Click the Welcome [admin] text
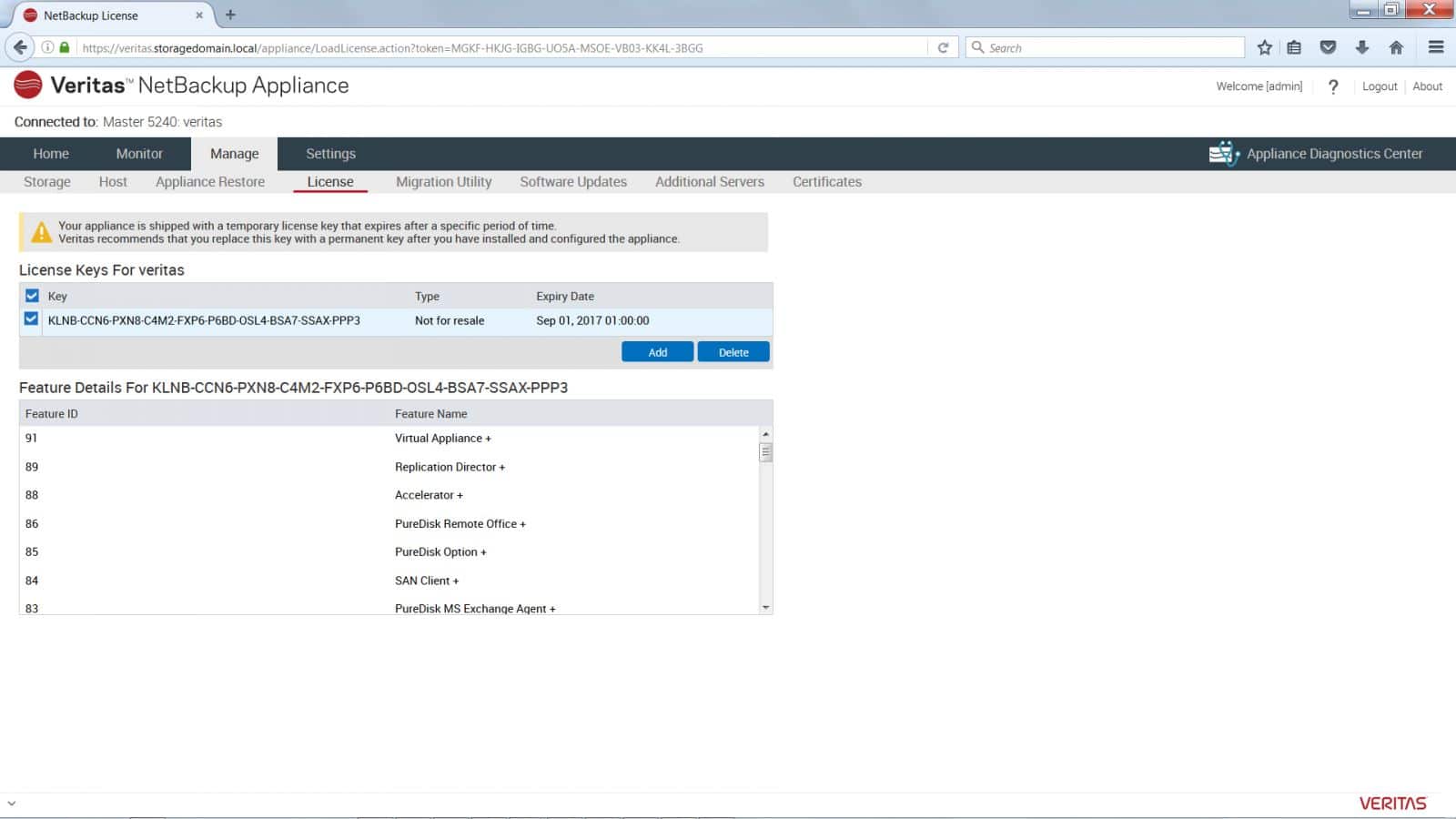The height and width of the screenshot is (819, 1456). [1259, 86]
